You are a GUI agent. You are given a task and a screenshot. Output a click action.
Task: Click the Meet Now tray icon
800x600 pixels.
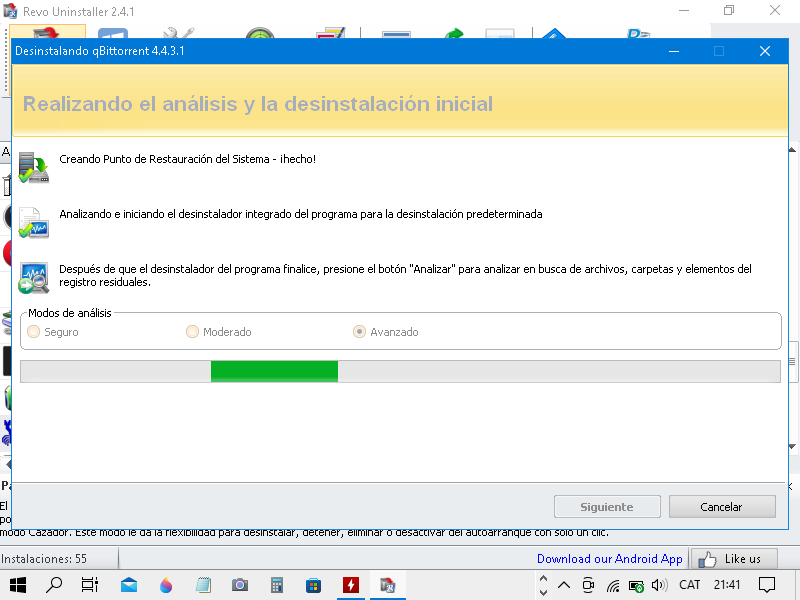[588, 585]
